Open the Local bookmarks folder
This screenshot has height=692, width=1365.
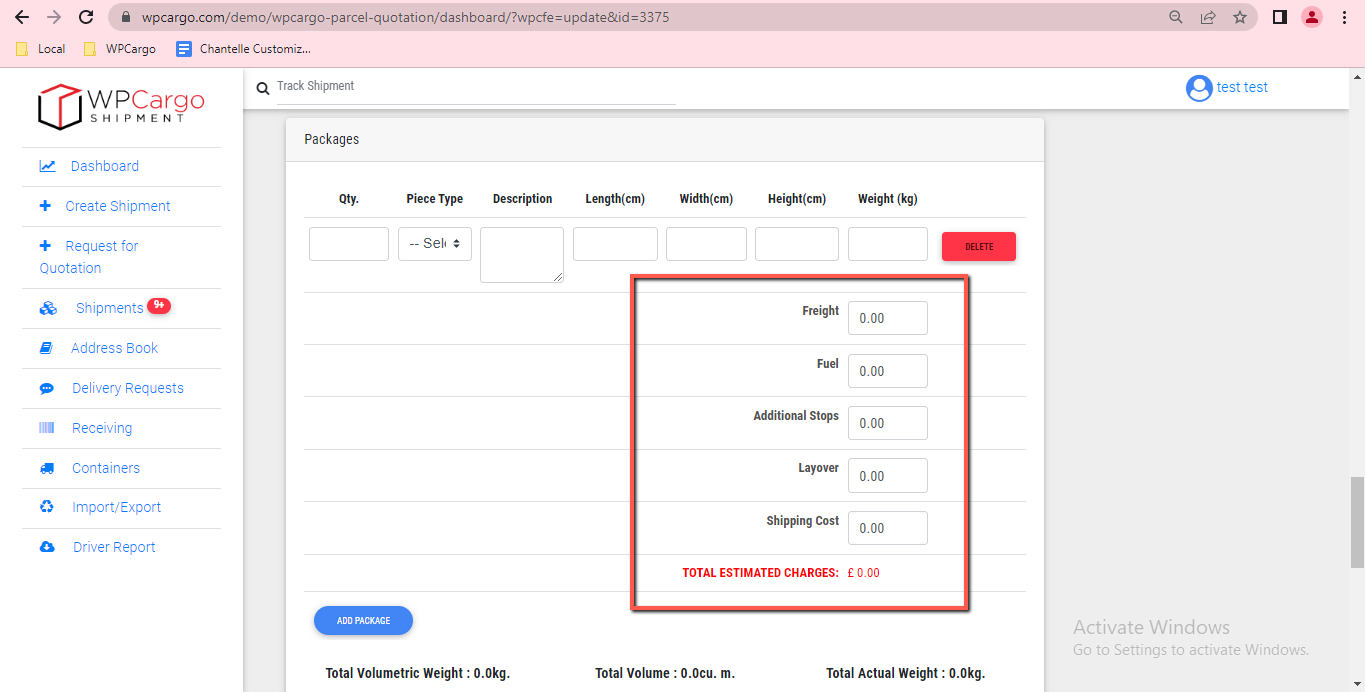[41, 48]
